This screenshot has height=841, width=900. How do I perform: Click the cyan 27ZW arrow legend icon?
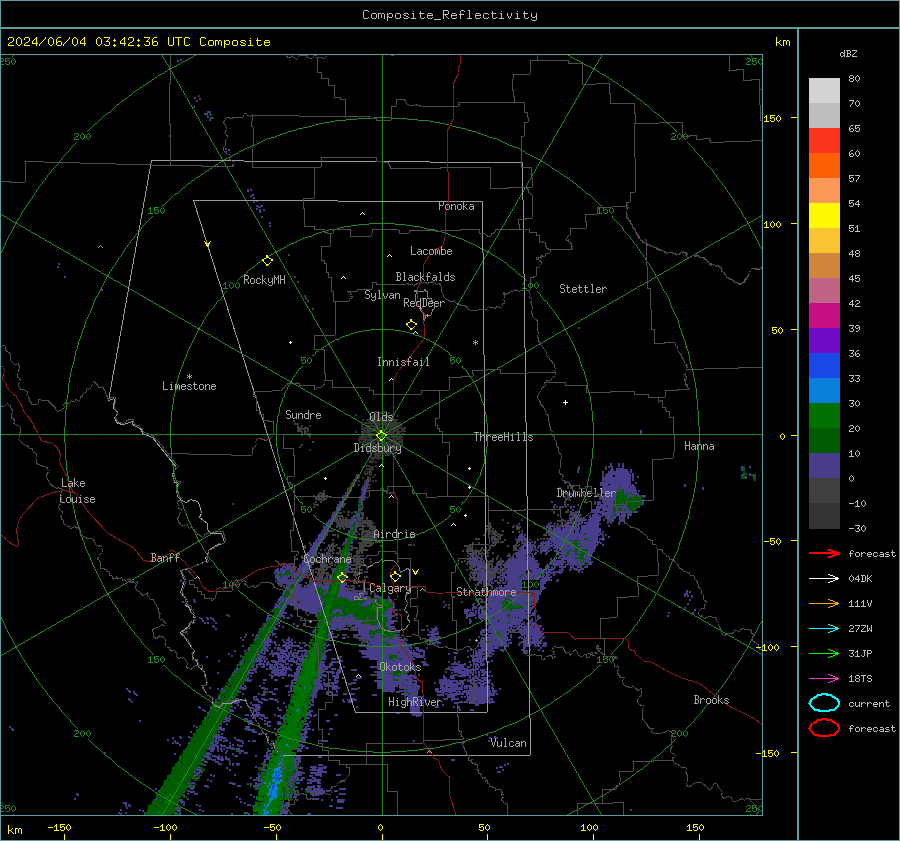click(824, 629)
